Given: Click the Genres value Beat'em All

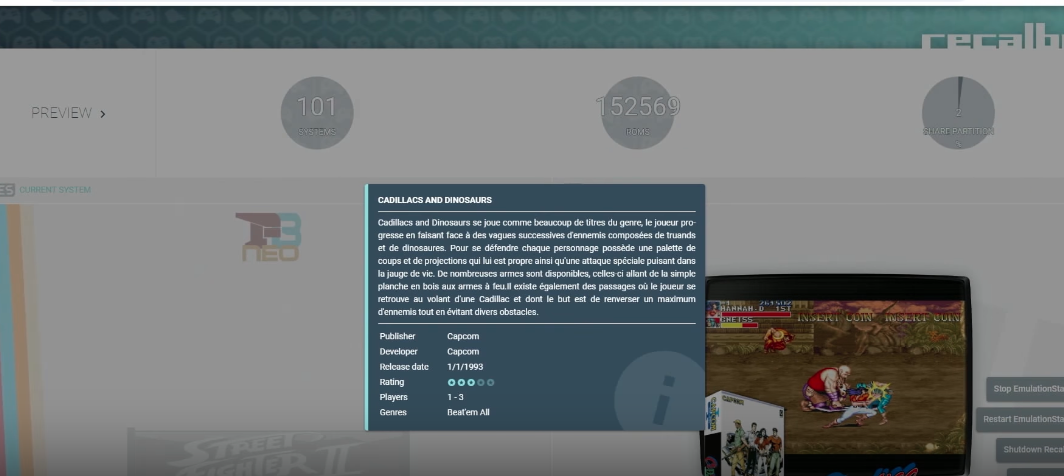Looking at the screenshot, I should click(468, 412).
